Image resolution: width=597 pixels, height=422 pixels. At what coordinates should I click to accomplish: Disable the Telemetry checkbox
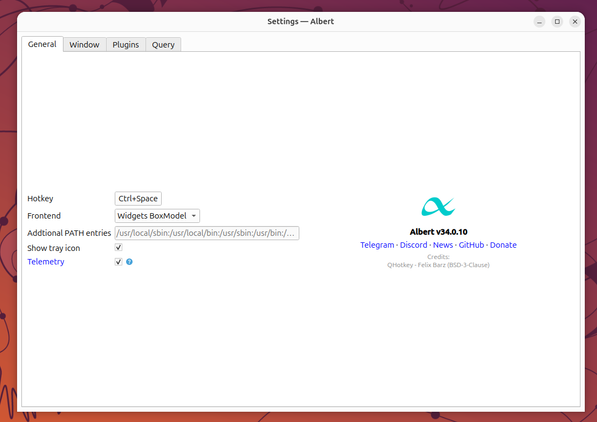pos(118,262)
